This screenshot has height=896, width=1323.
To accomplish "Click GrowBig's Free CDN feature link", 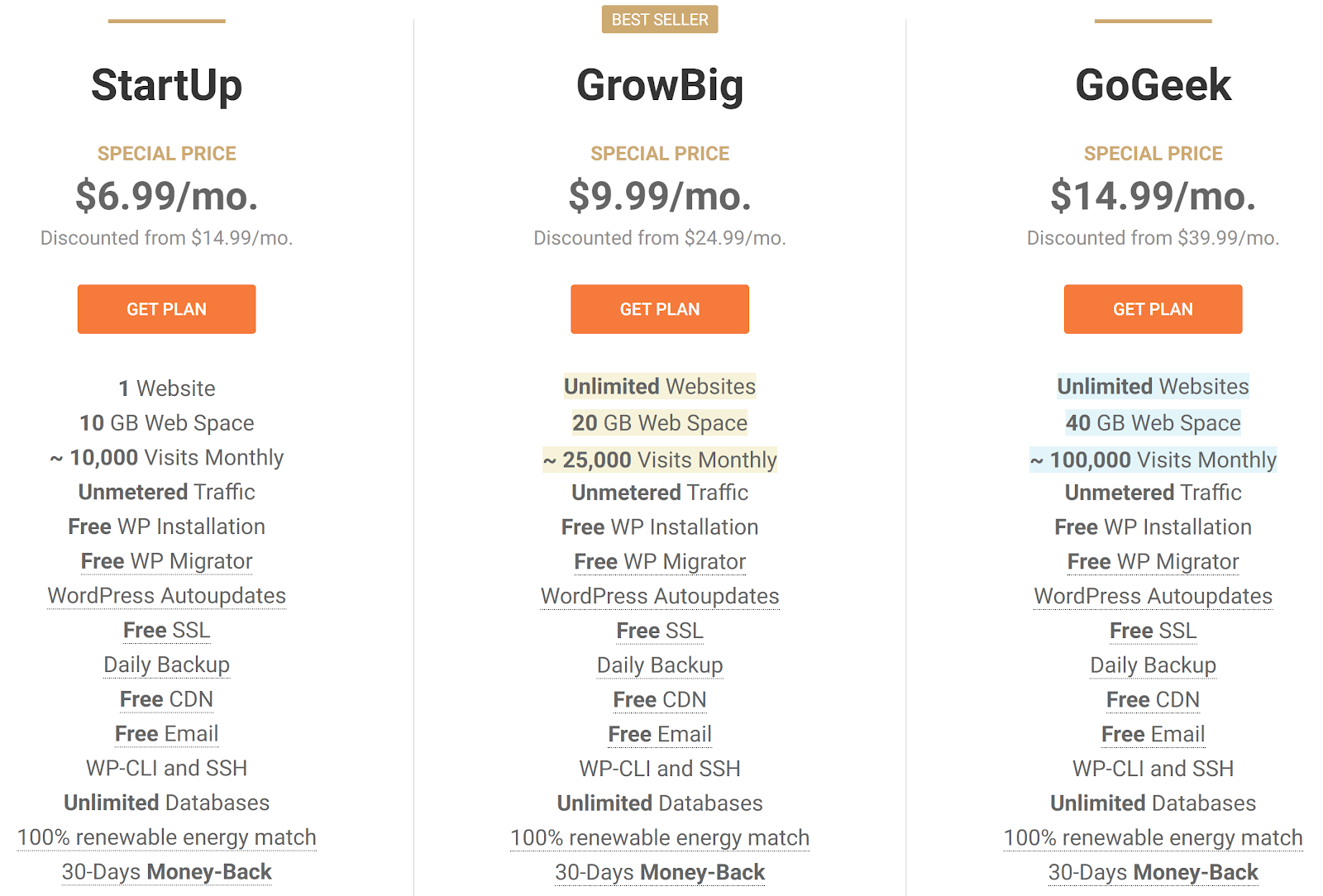I will (660, 699).
